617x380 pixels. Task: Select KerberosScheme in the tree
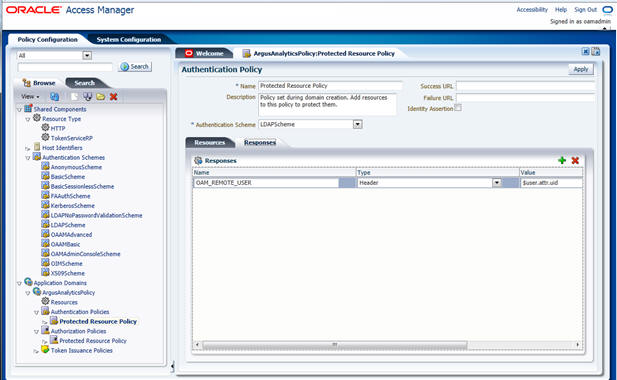click(x=72, y=206)
